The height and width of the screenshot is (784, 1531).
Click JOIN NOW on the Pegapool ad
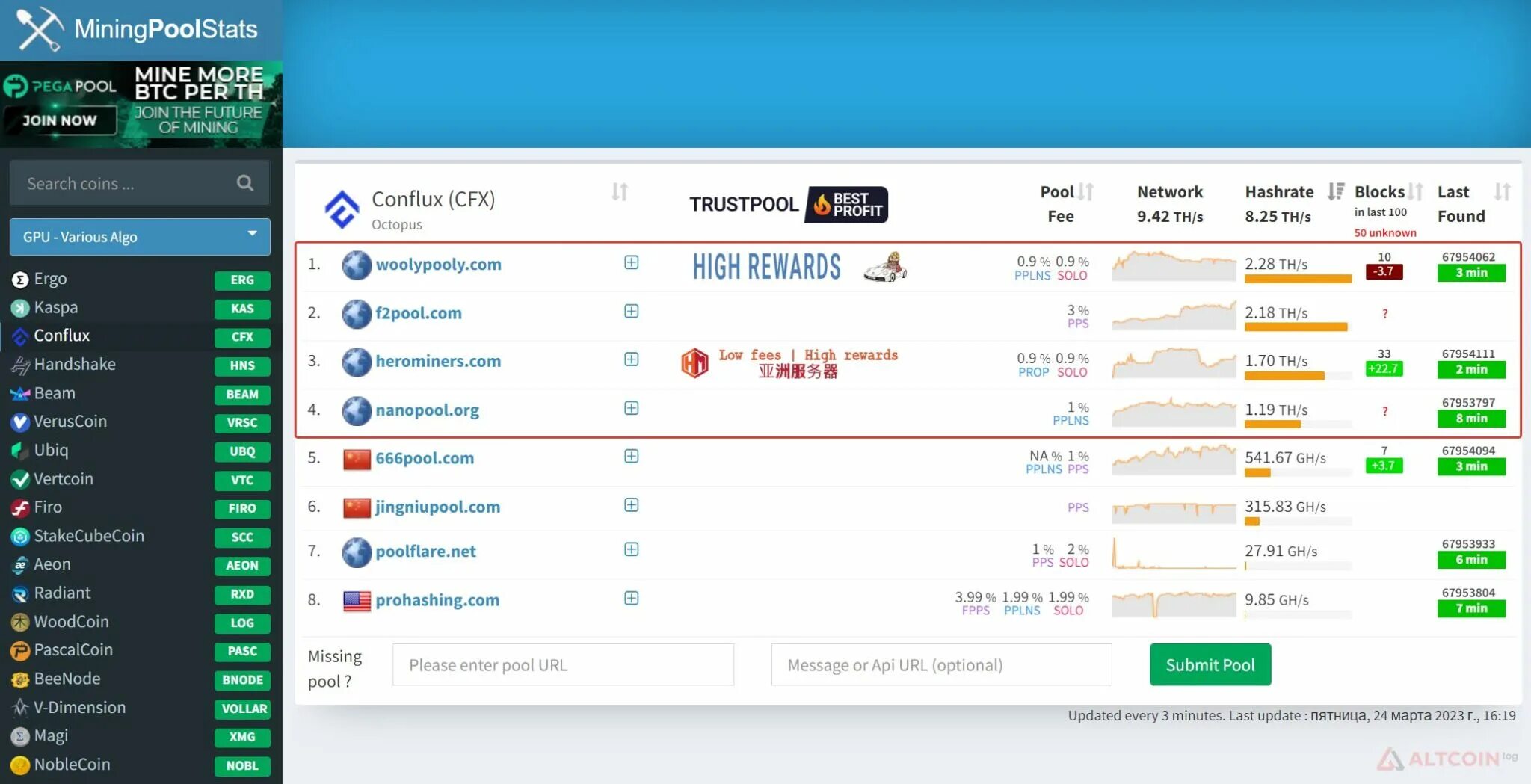tap(60, 120)
